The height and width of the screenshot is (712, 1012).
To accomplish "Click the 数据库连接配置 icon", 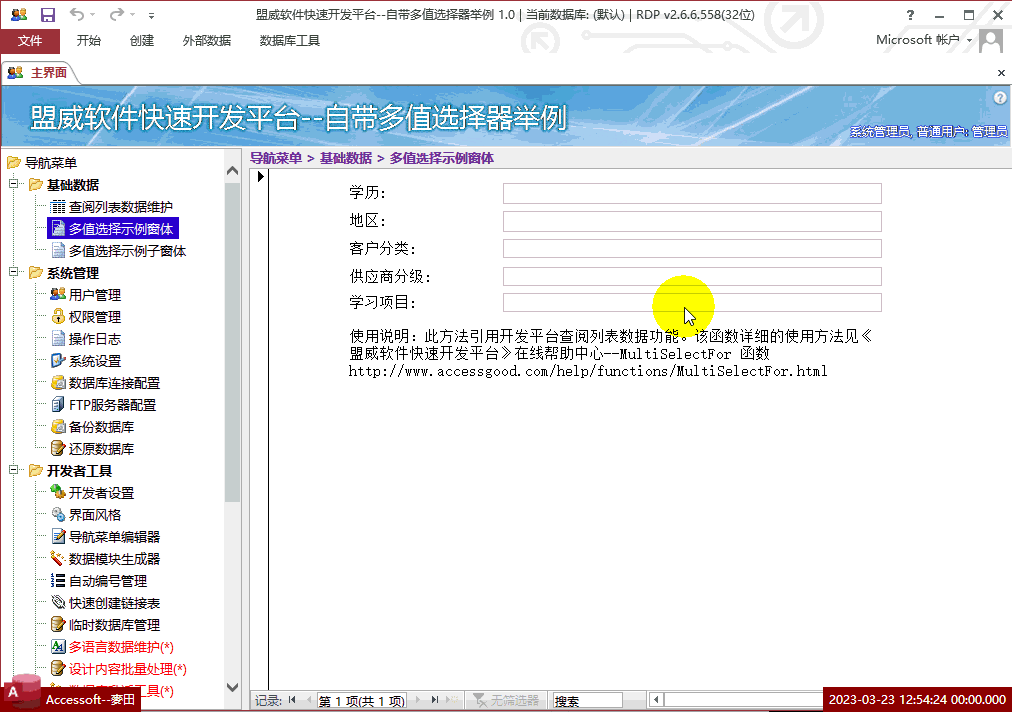I will point(58,382).
